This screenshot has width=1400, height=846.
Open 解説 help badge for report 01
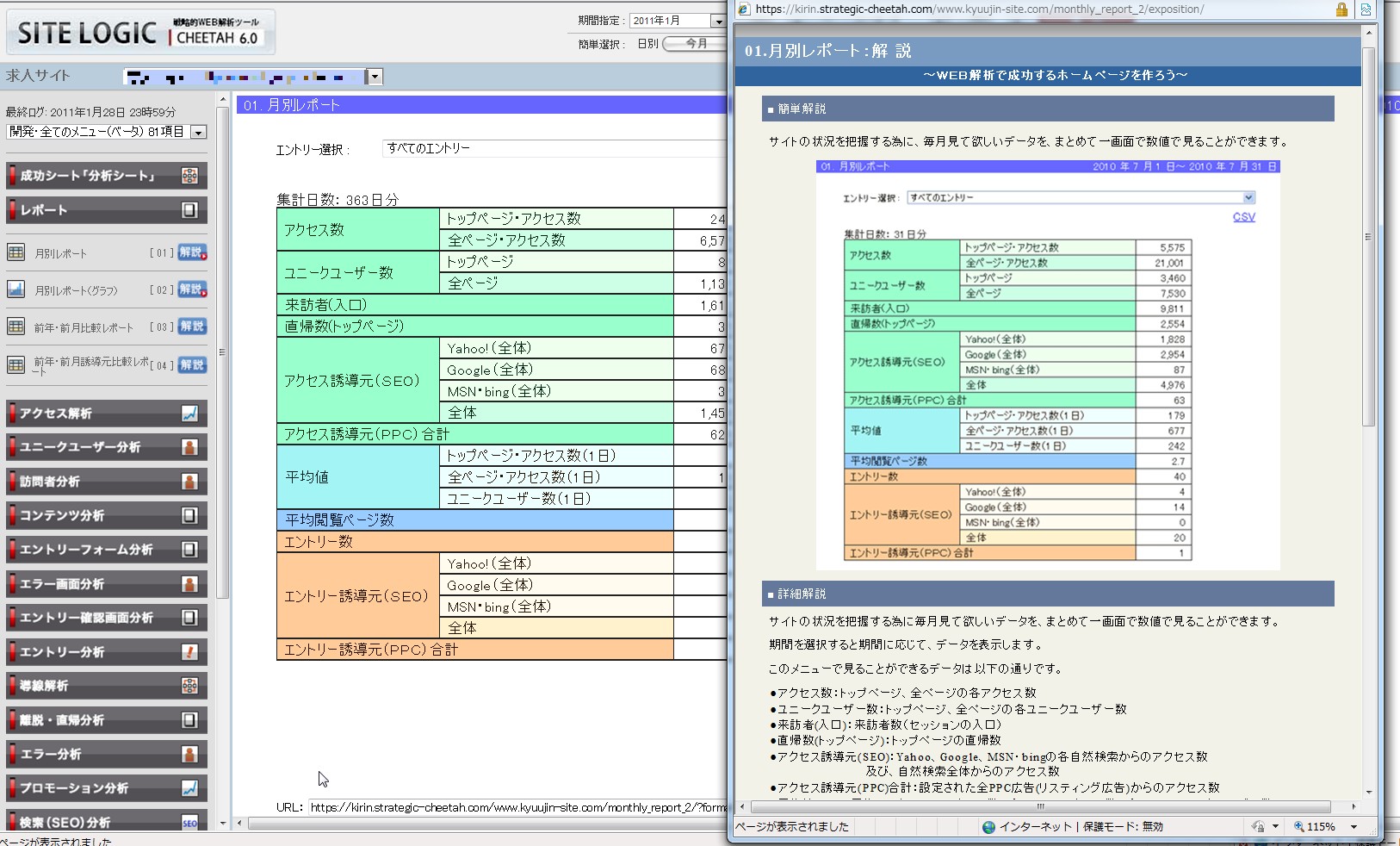coord(192,253)
